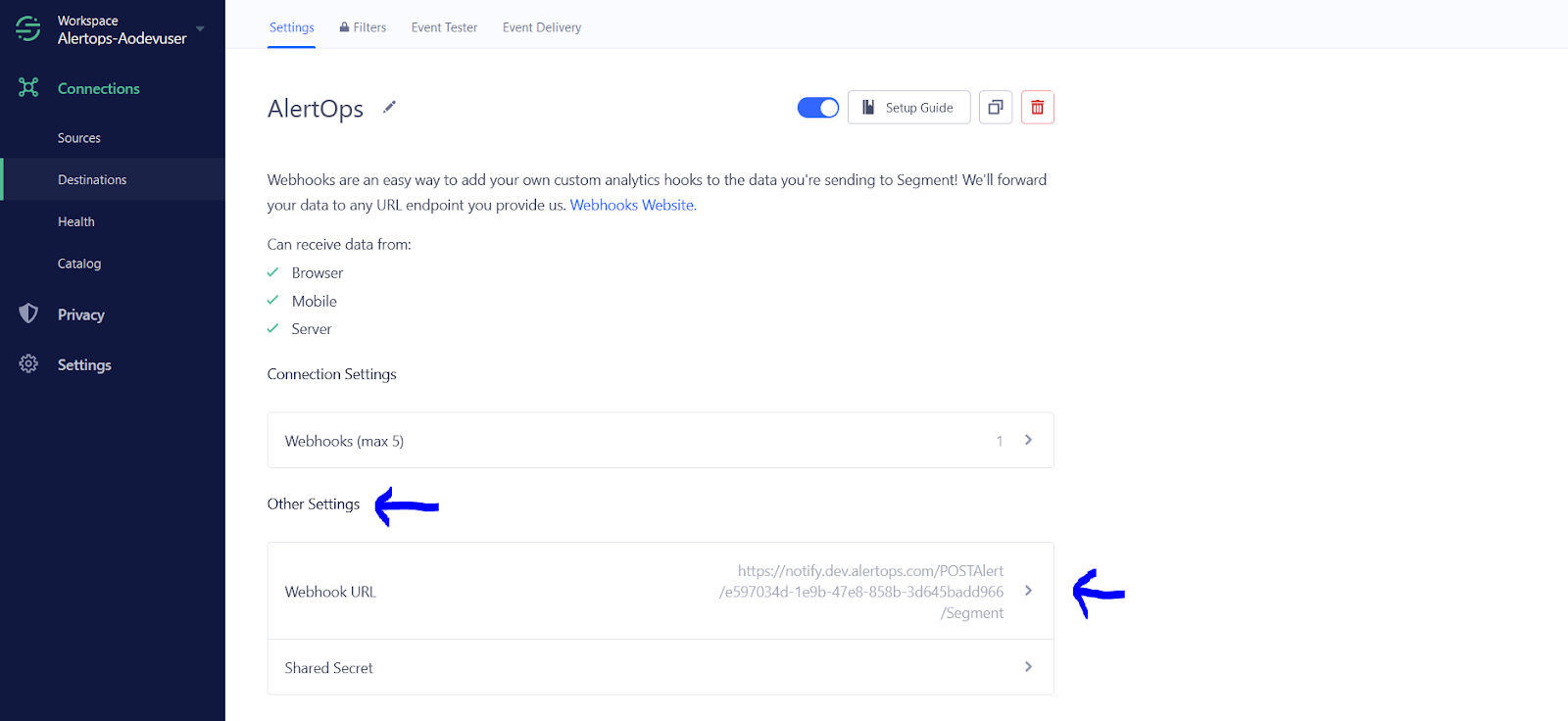This screenshot has width=1568, height=721.
Task: Expand the Webhooks (max 5) row
Action: [1027, 440]
